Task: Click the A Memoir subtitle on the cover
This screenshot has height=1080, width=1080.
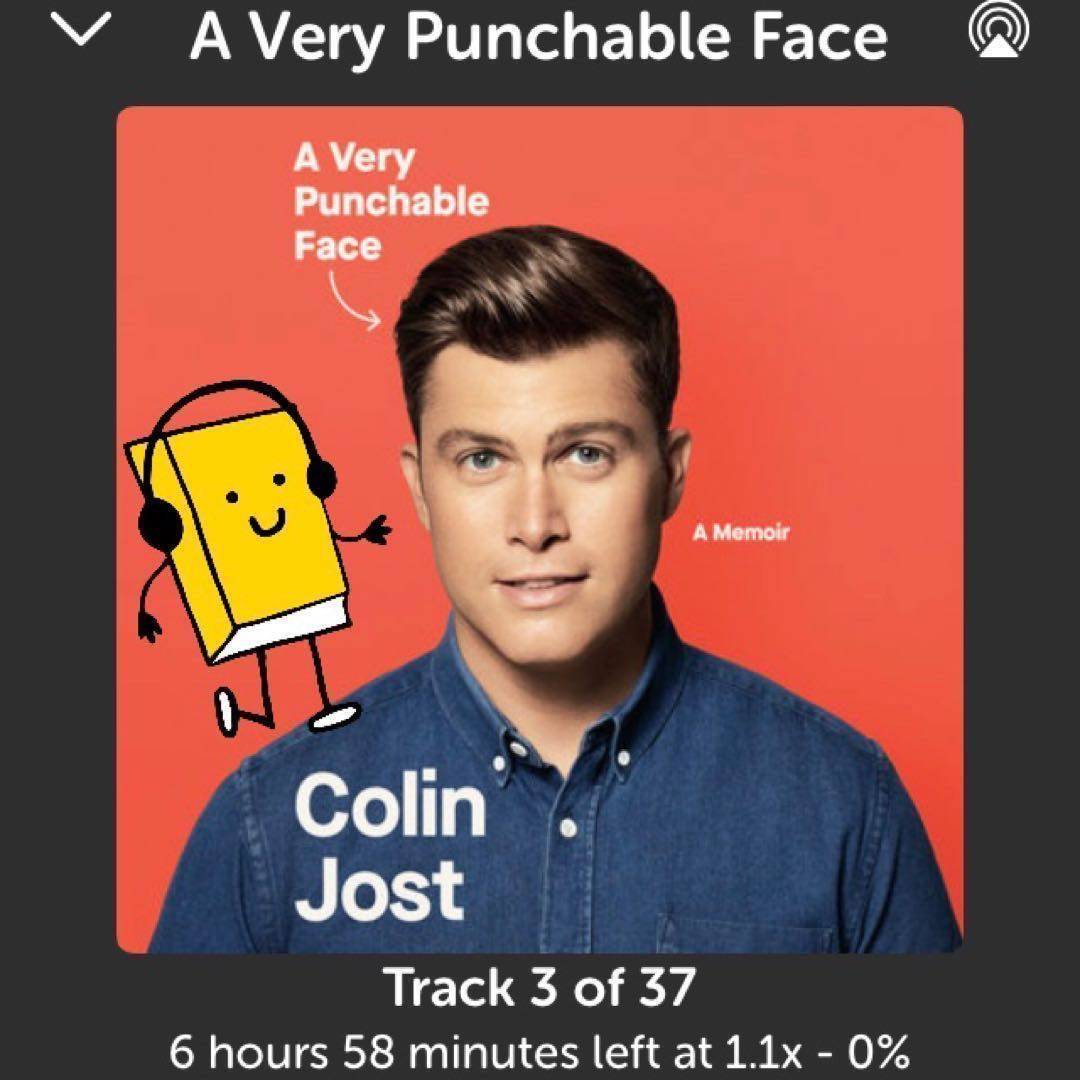Action: pyautogui.click(x=740, y=532)
